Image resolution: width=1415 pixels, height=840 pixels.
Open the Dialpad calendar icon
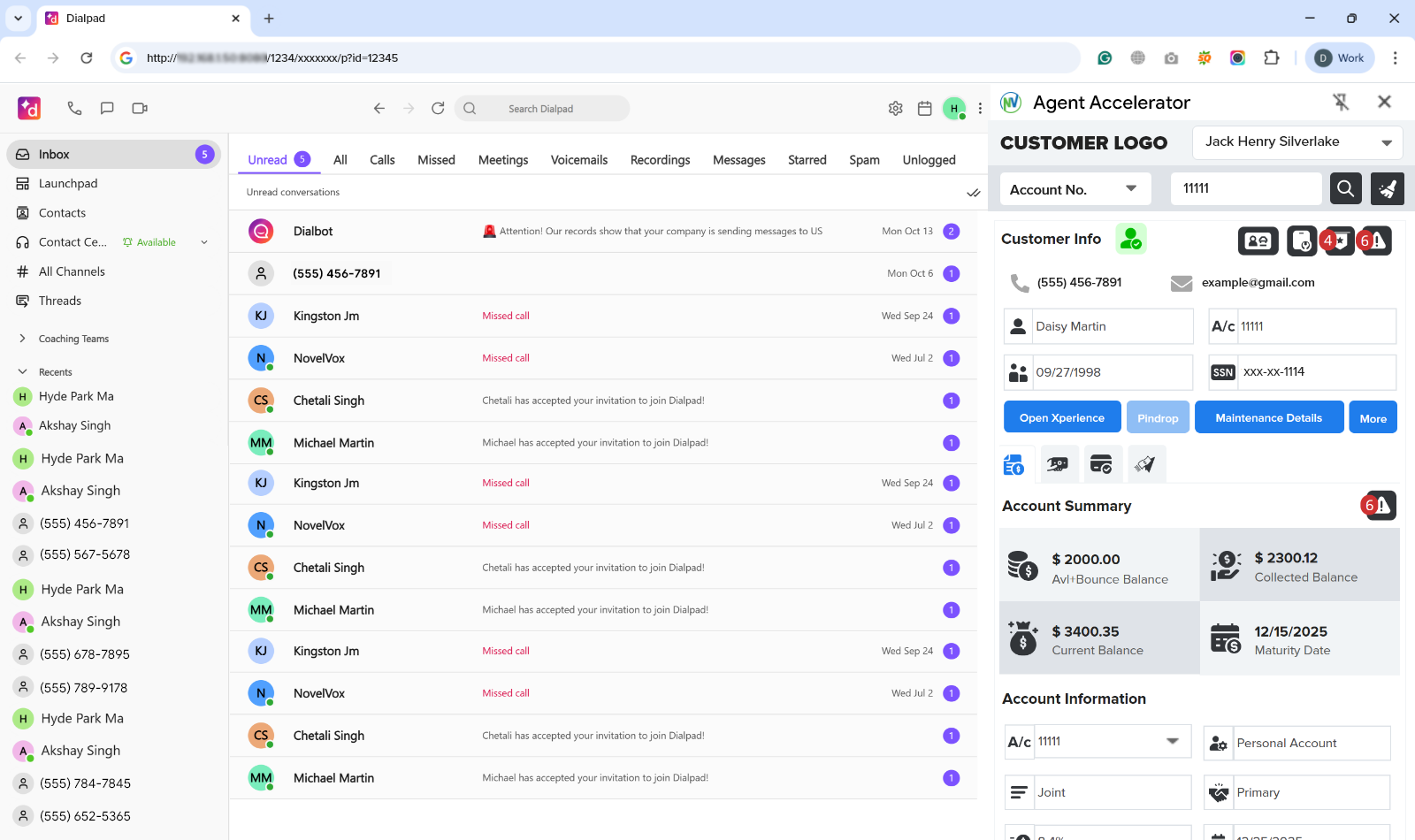(x=925, y=108)
